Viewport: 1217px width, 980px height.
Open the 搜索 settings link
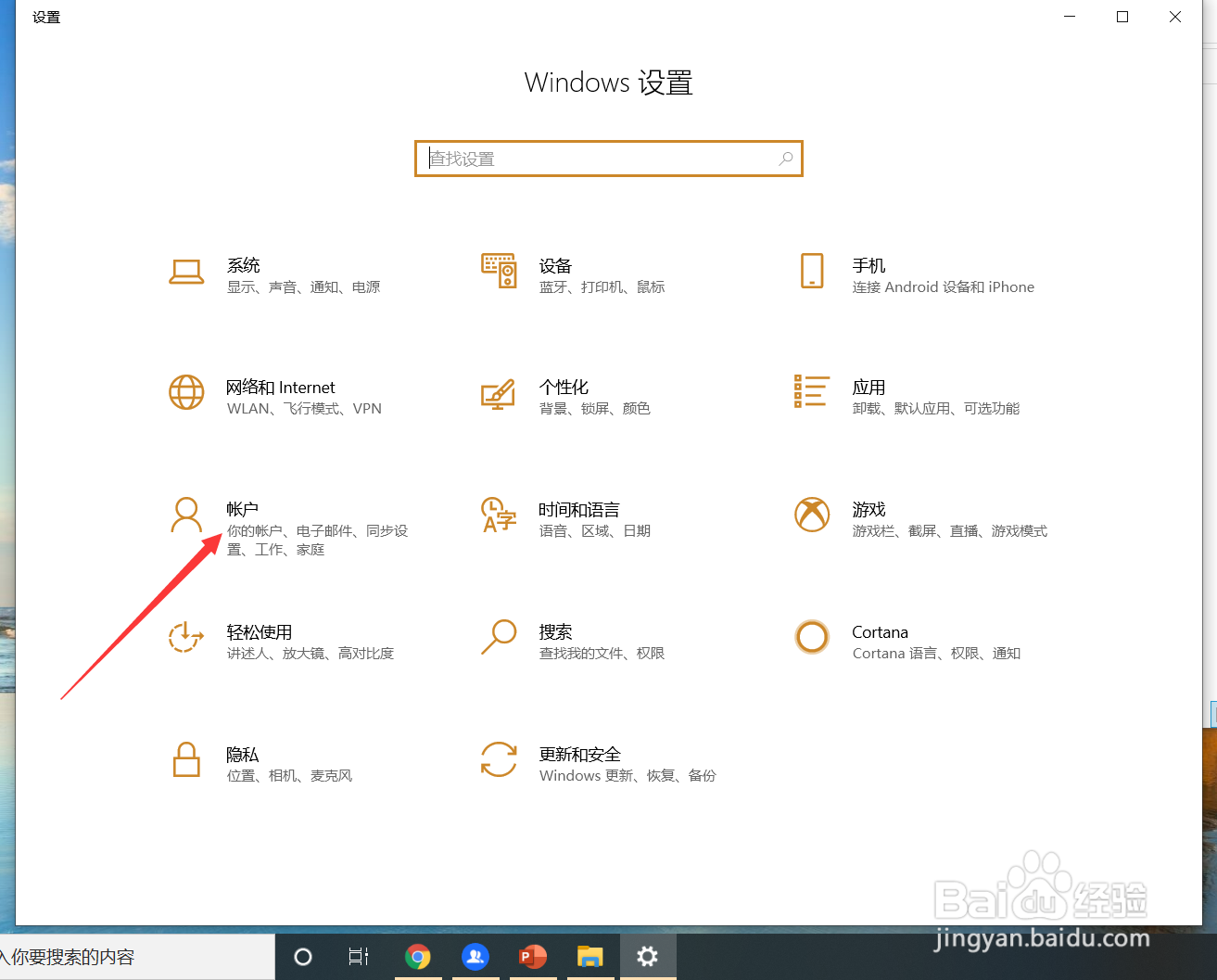click(556, 632)
